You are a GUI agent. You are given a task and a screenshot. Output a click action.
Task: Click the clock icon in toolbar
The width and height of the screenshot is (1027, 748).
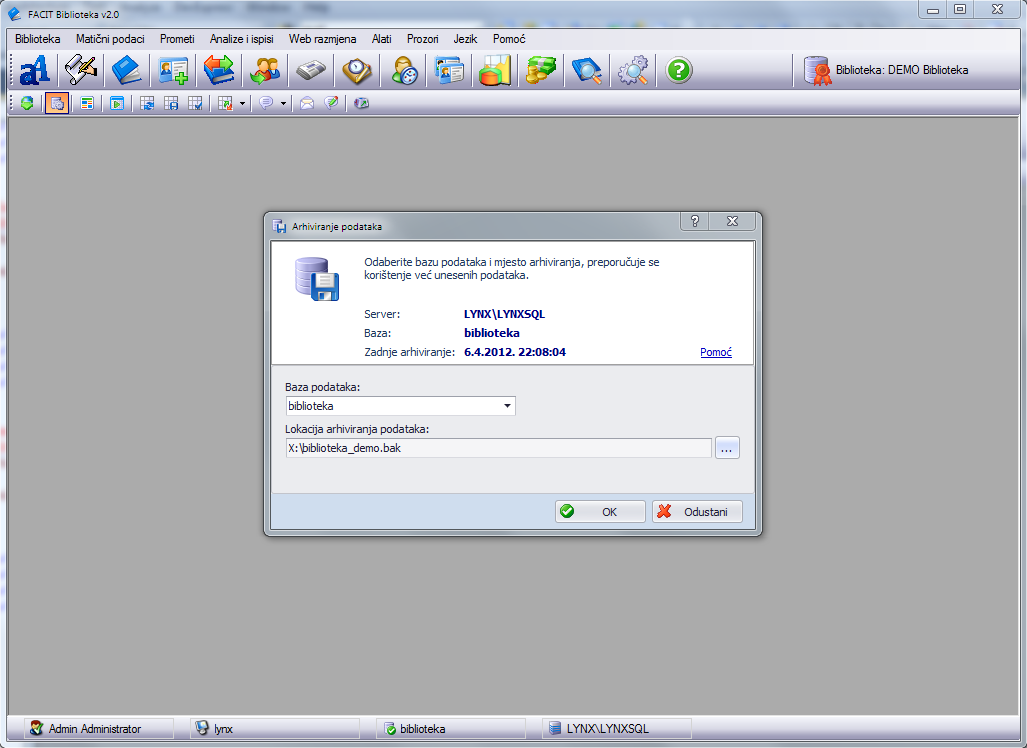pos(357,71)
